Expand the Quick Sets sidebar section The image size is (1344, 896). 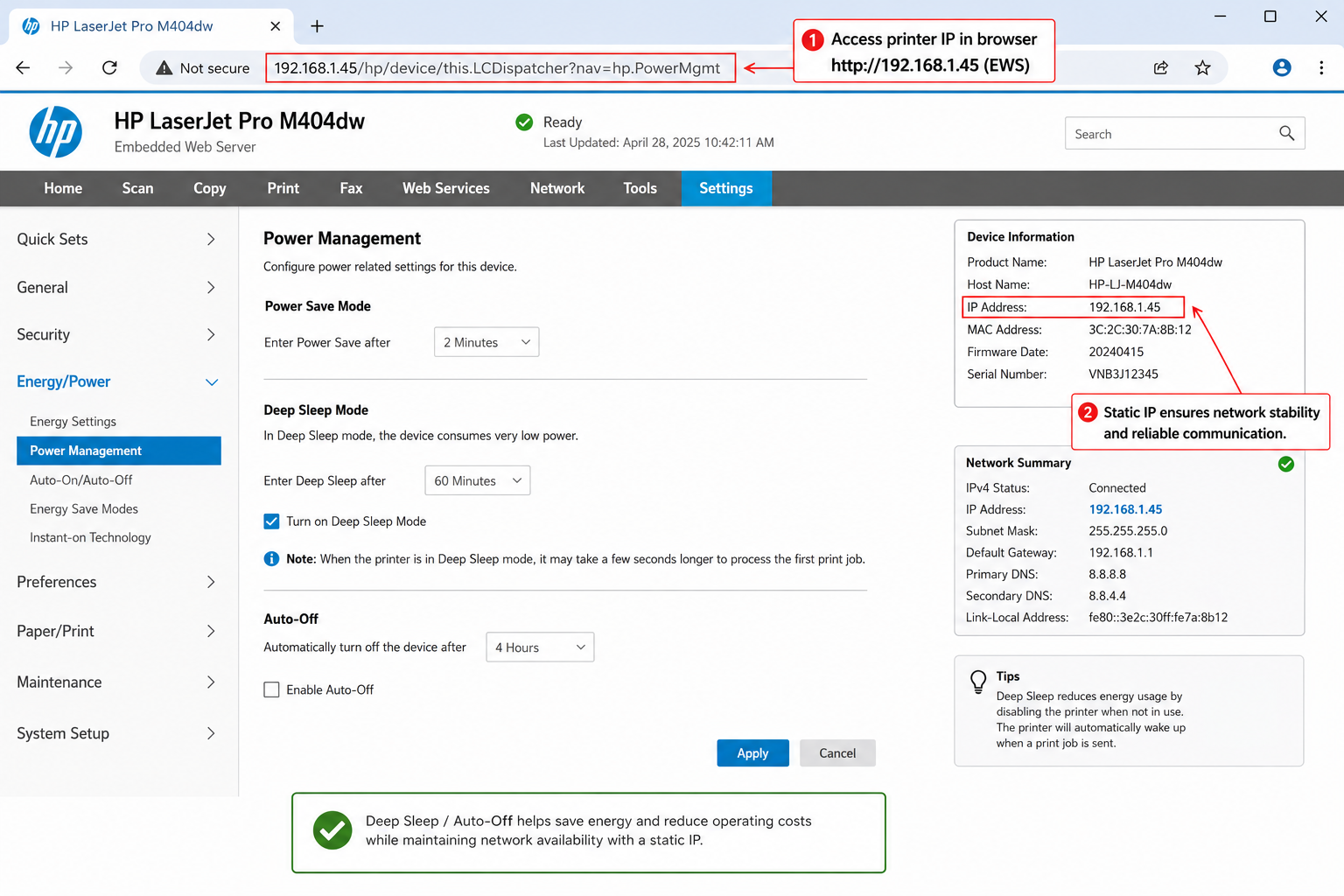tap(116, 239)
